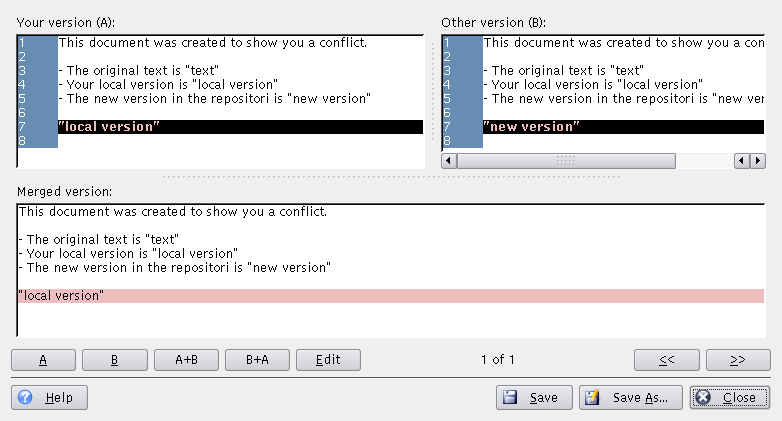Click the floppy disk Save icon

pyautogui.click(x=510, y=398)
